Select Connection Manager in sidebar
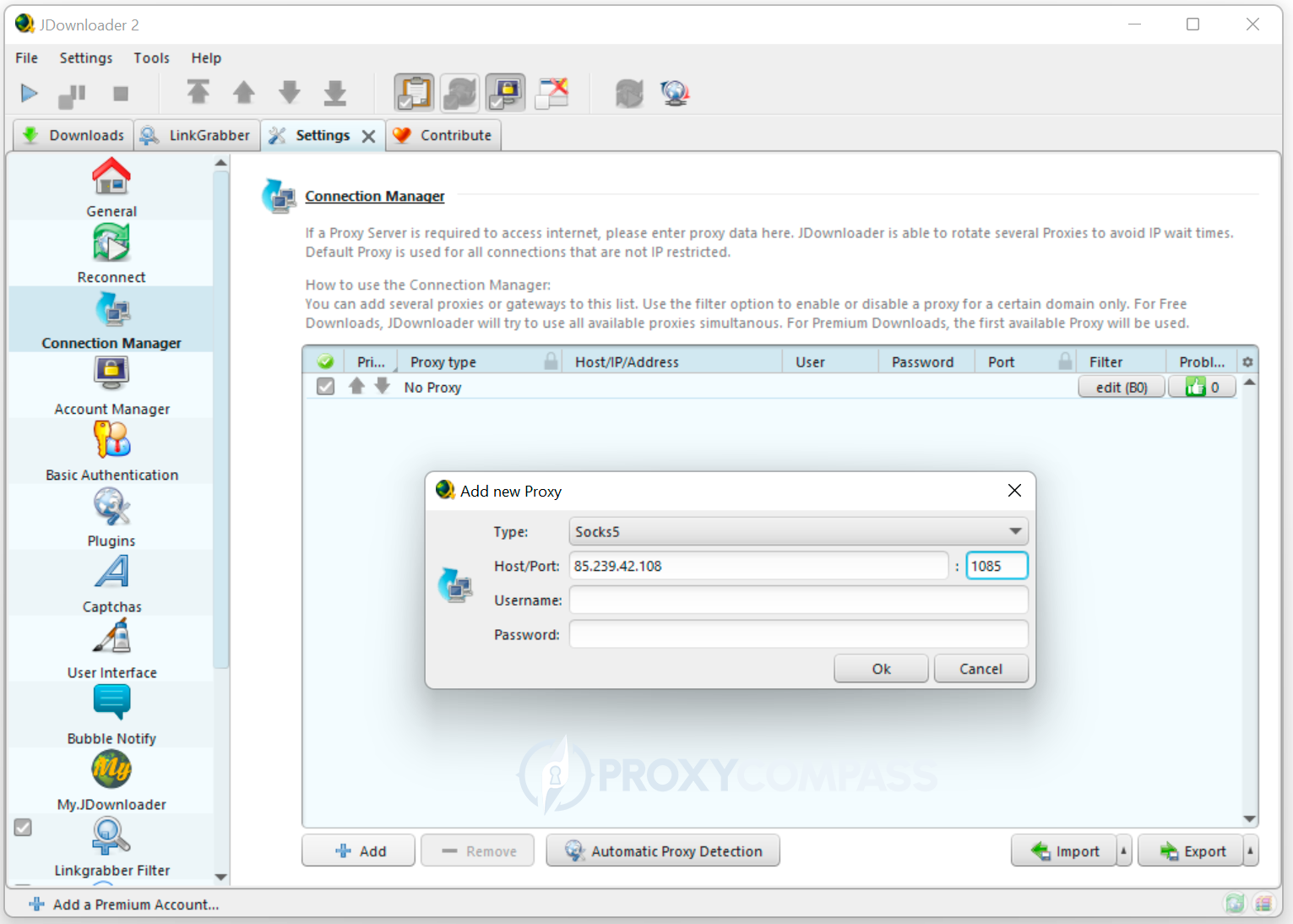Viewport: 1293px width, 924px height. [x=111, y=320]
